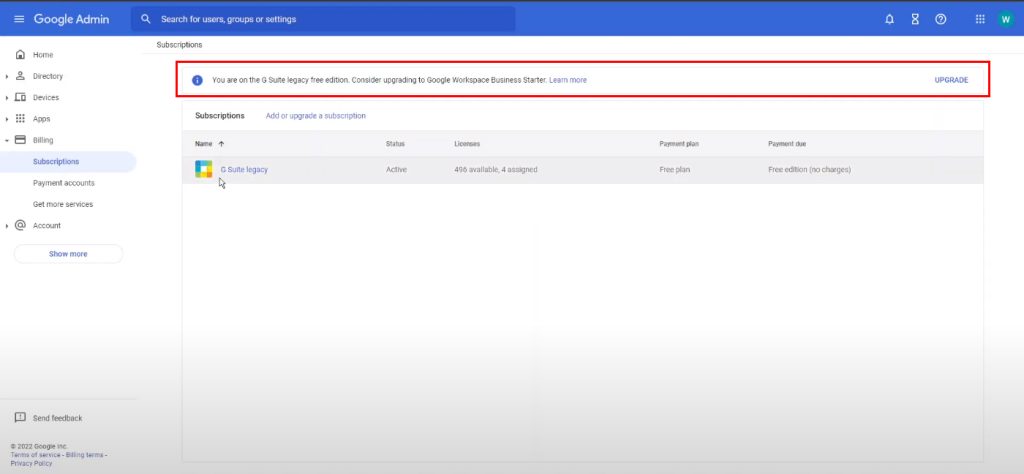Image resolution: width=1024 pixels, height=474 pixels.
Task: Open the Terms of service link
Action: click(36, 455)
